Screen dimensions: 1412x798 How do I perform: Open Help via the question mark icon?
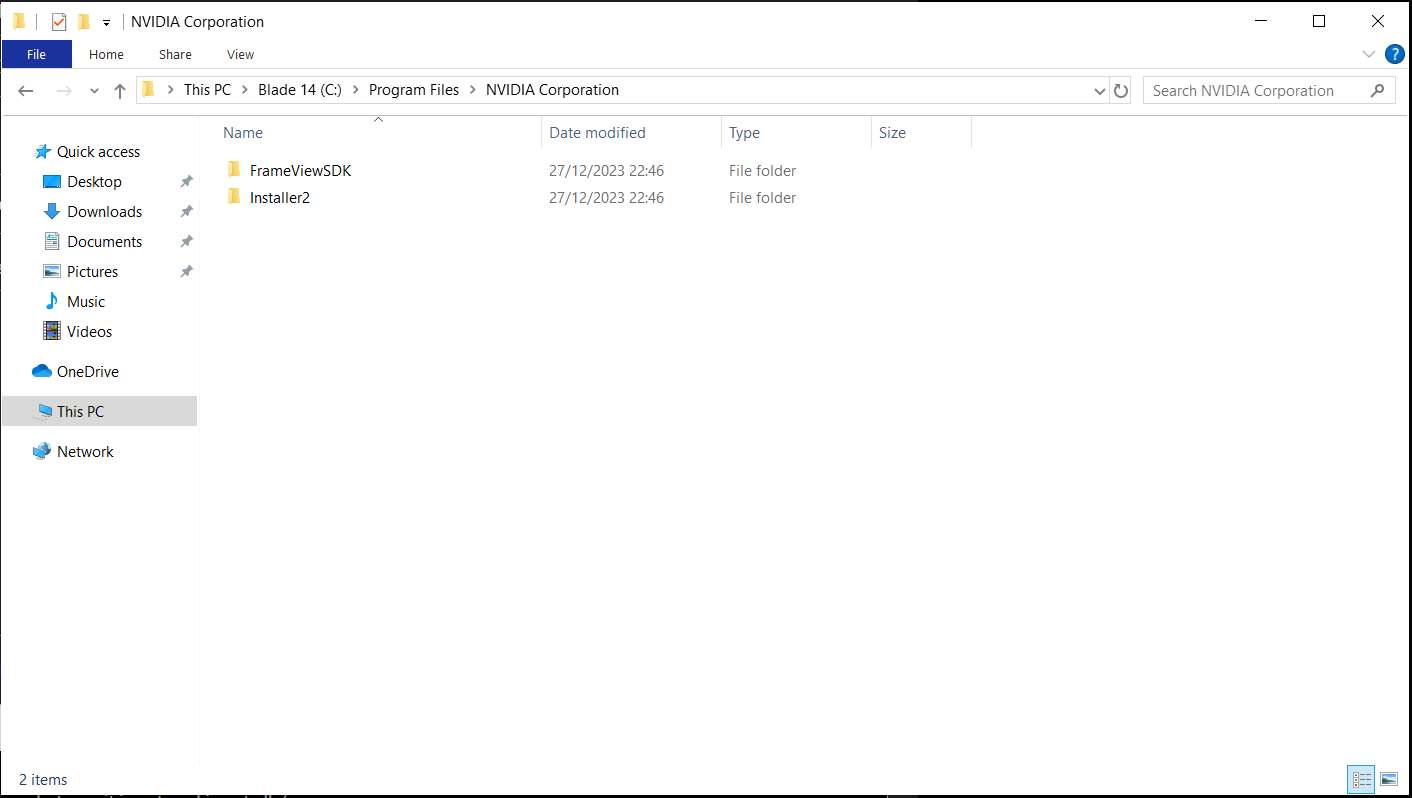(x=1394, y=54)
